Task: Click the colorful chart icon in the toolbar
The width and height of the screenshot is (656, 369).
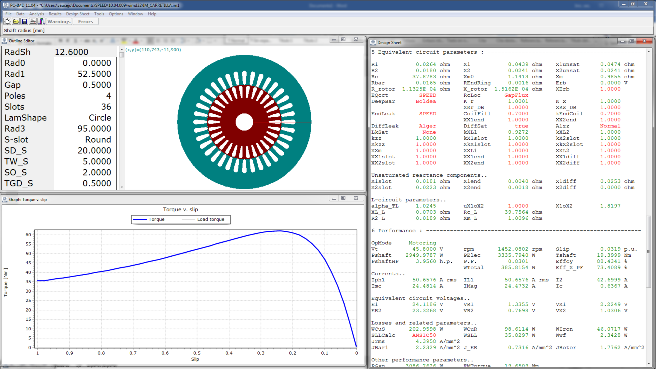Action: tap(41, 21)
